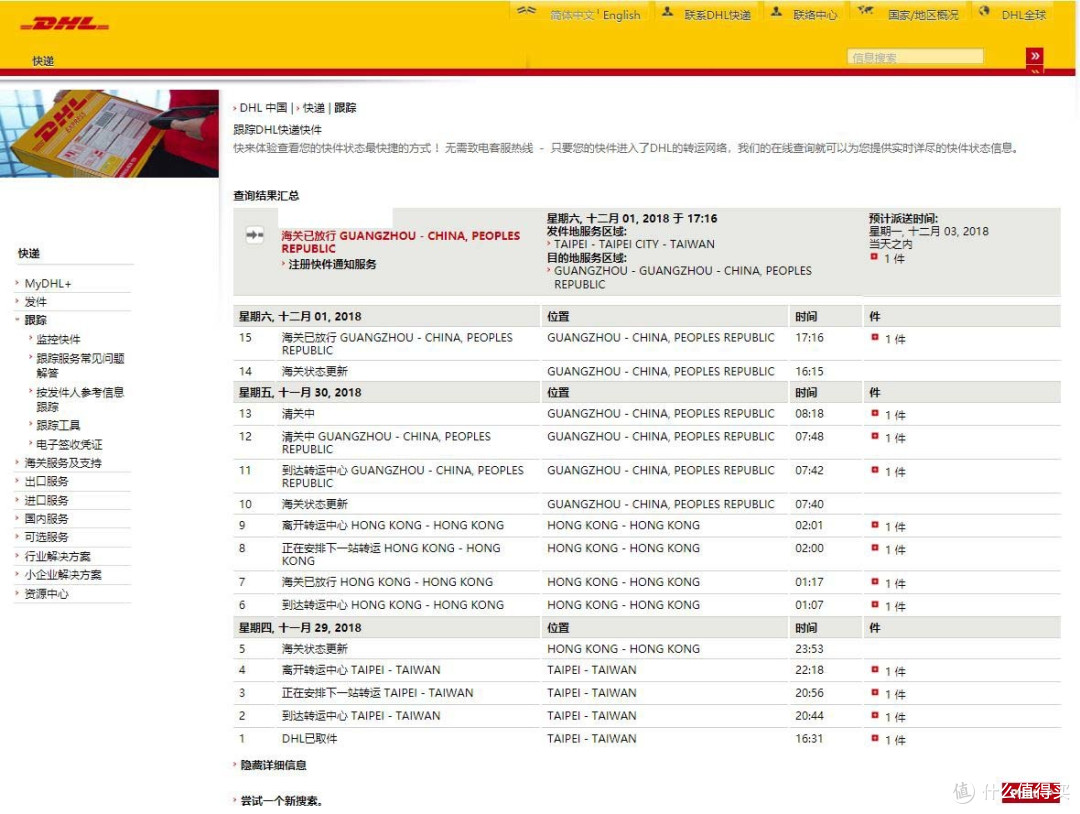Screen dimensions: 1080x814
Task: Click piece icon in row 4
Action: point(875,669)
